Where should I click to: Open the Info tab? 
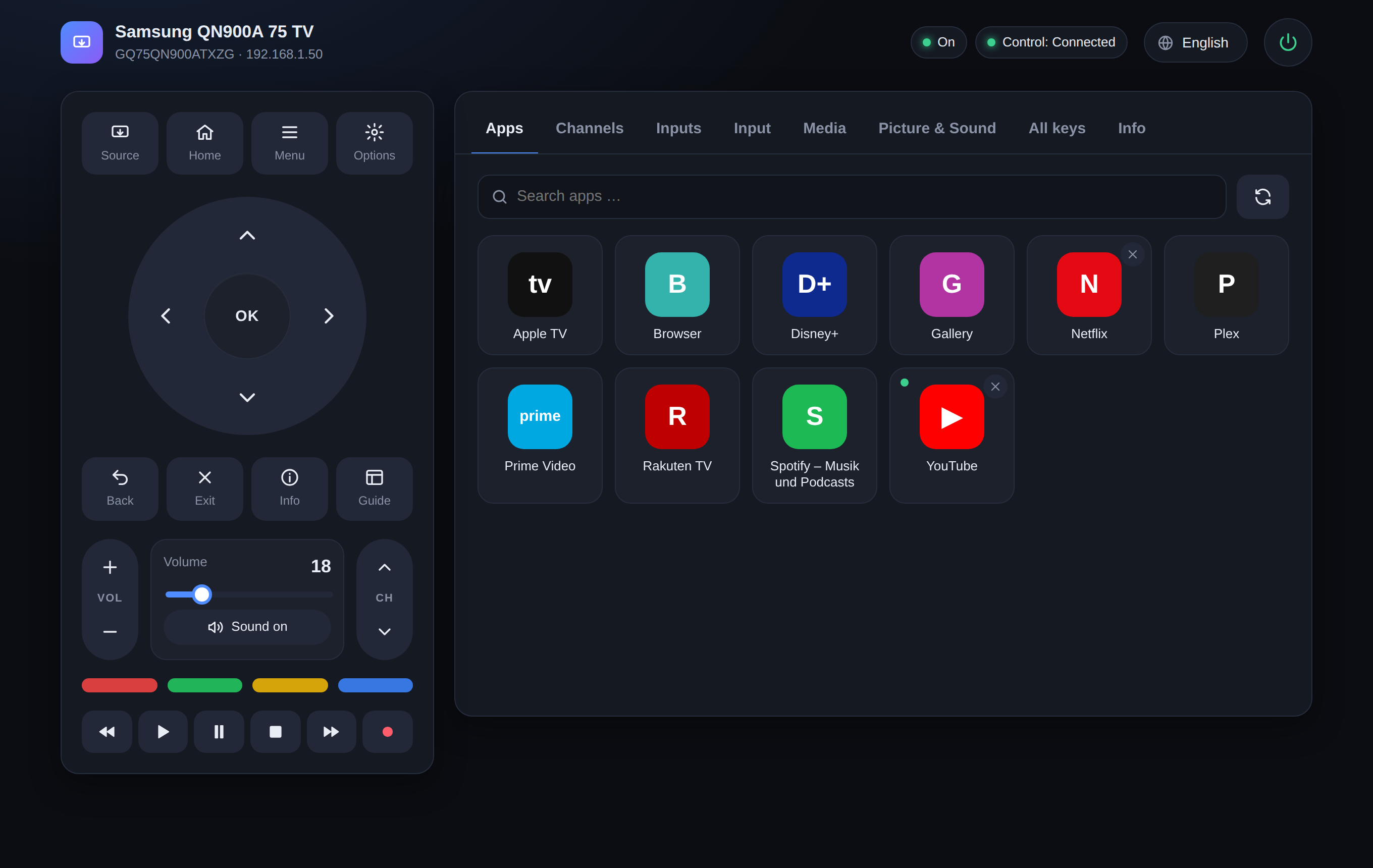1131,128
